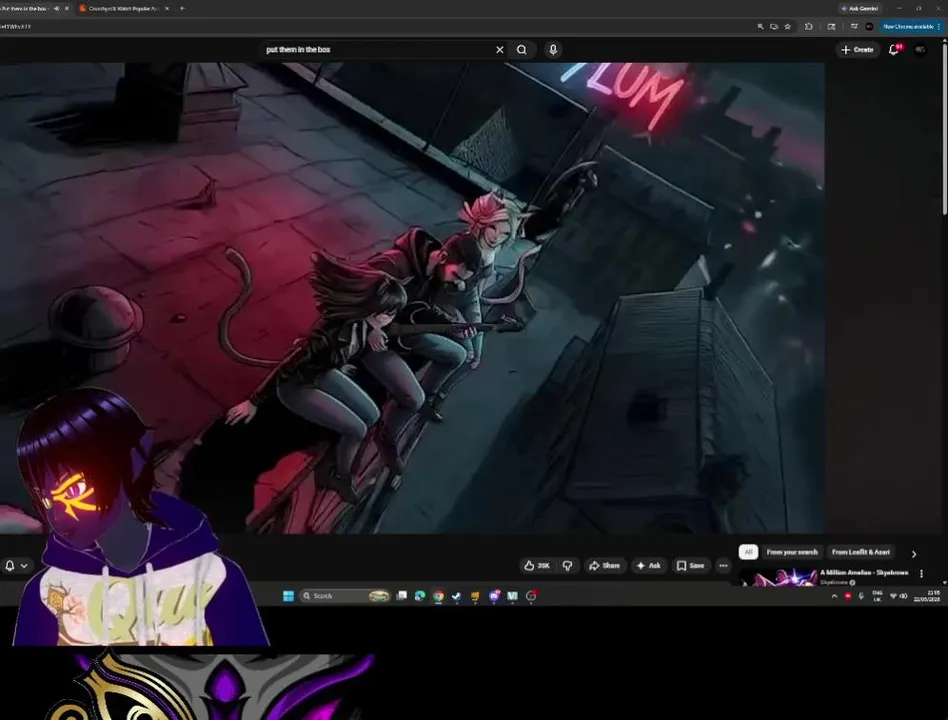The height and width of the screenshot is (720, 948).
Task: Click the Ask button
Action: tap(648, 565)
